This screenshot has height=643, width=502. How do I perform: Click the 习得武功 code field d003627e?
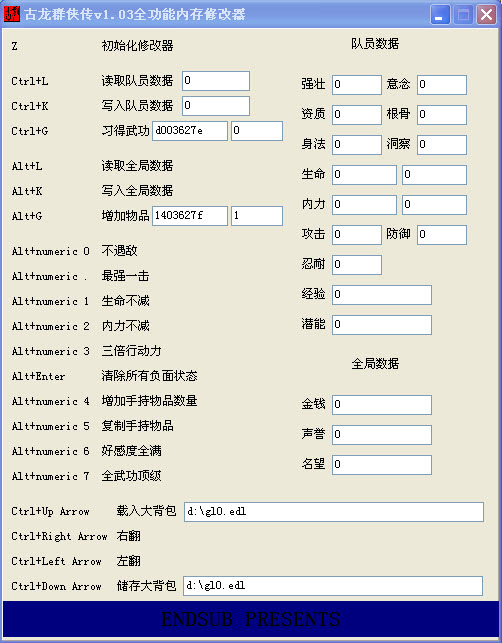[x=190, y=131]
